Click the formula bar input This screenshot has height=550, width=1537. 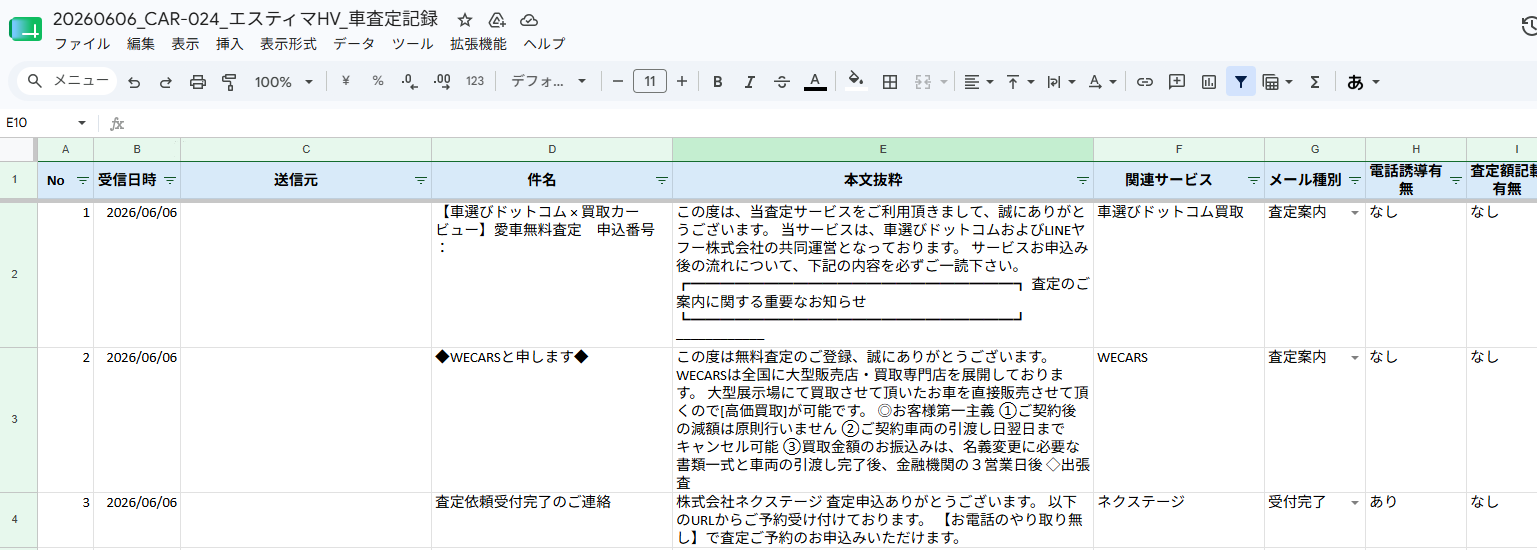[x=830, y=123]
